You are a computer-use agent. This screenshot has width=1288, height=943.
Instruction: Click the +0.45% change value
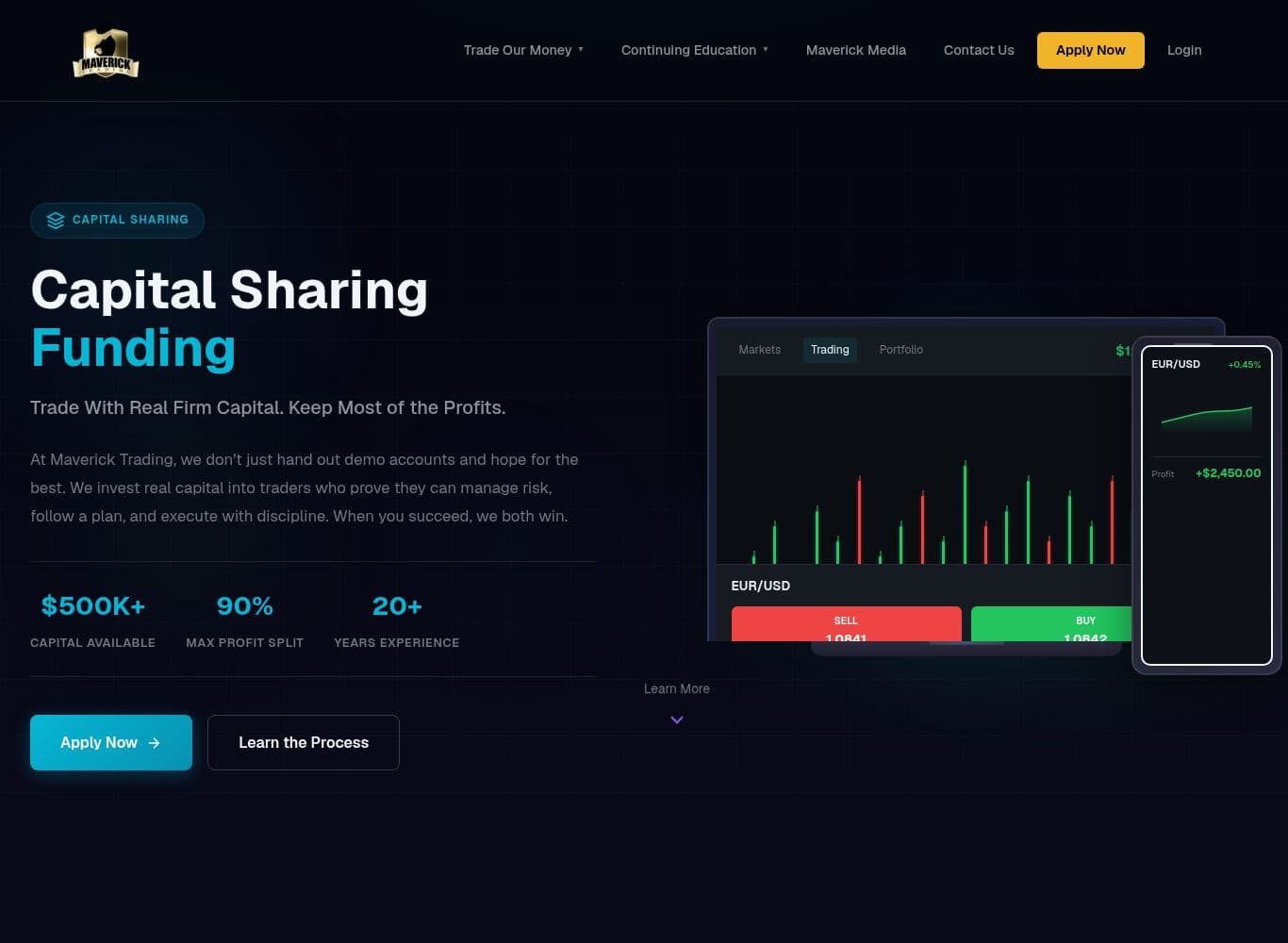(x=1244, y=364)
